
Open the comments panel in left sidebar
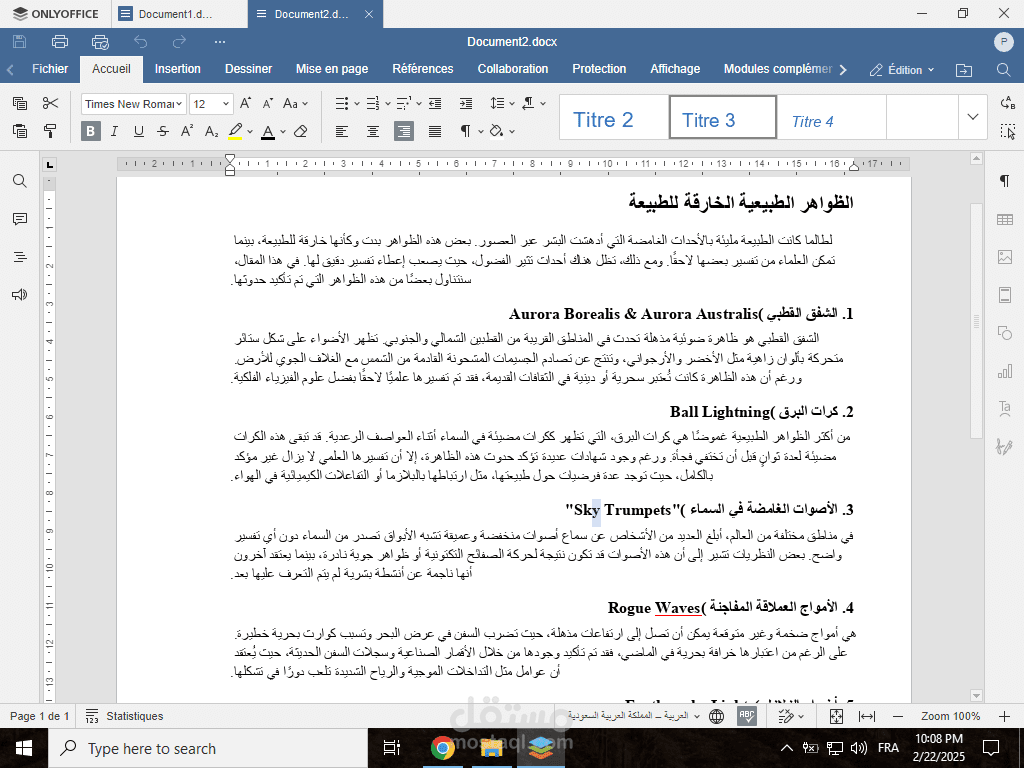click(x=20, y=219)
